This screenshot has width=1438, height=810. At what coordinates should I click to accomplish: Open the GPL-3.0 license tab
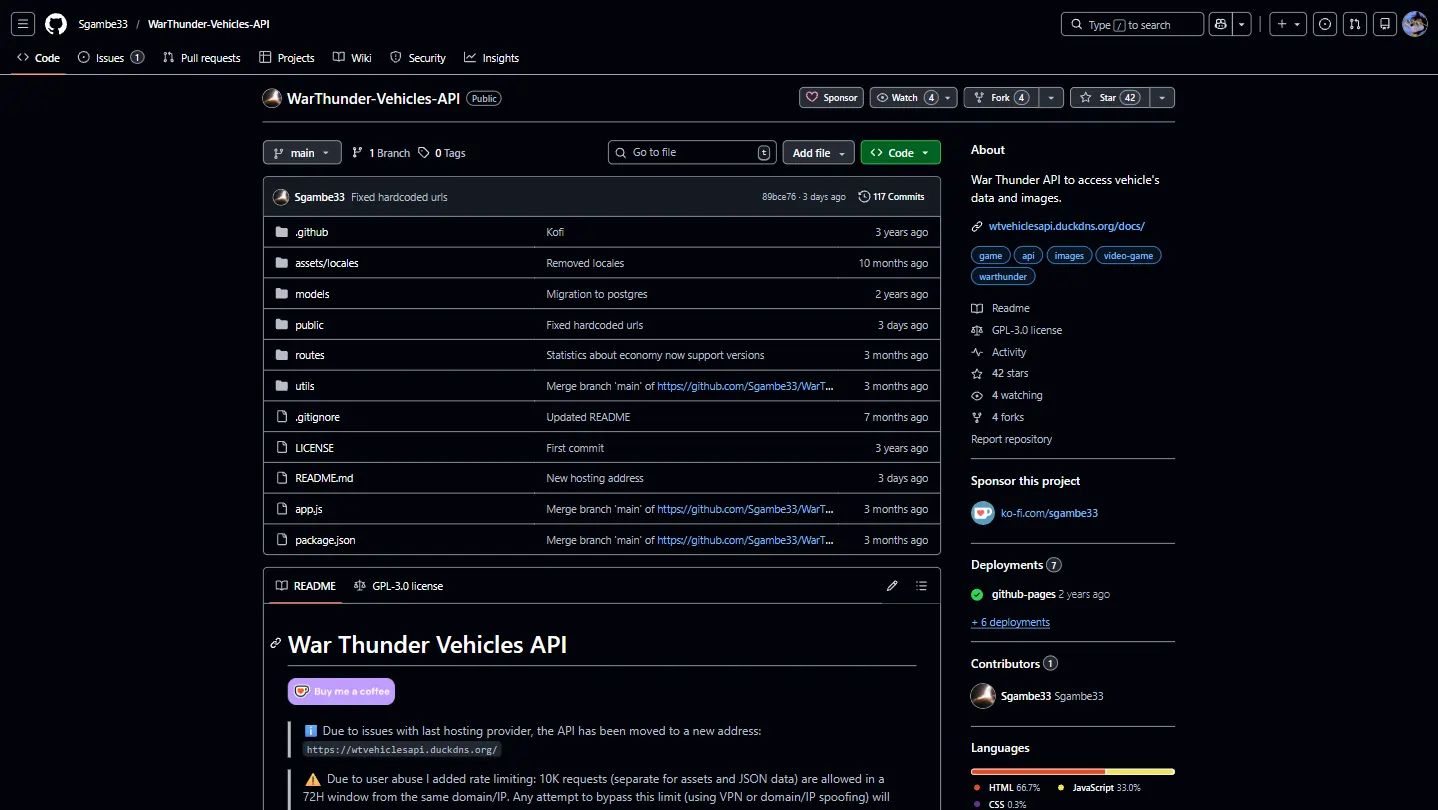398,586
